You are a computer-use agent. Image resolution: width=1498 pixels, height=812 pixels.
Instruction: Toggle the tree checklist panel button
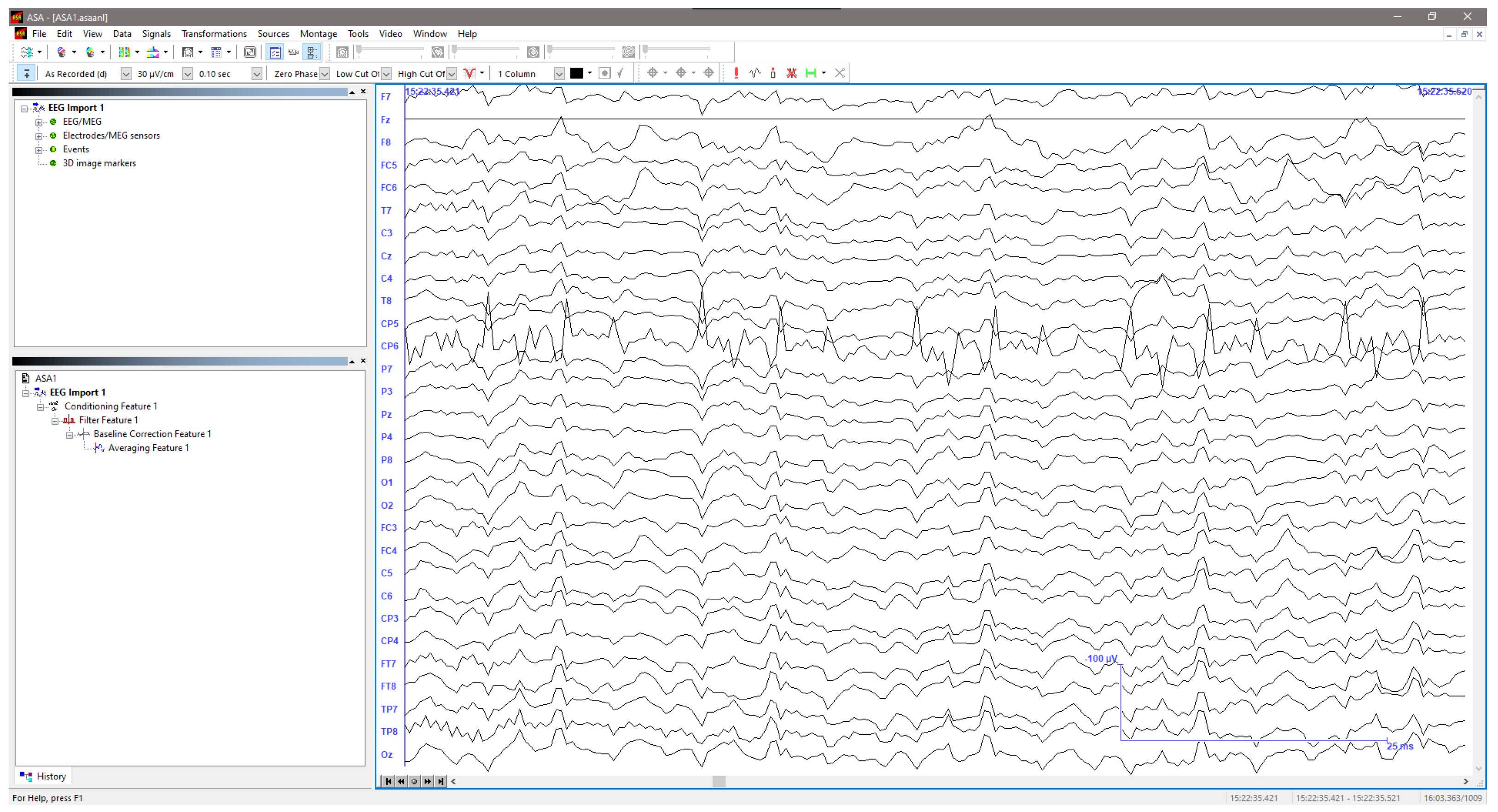coord(275,52)
